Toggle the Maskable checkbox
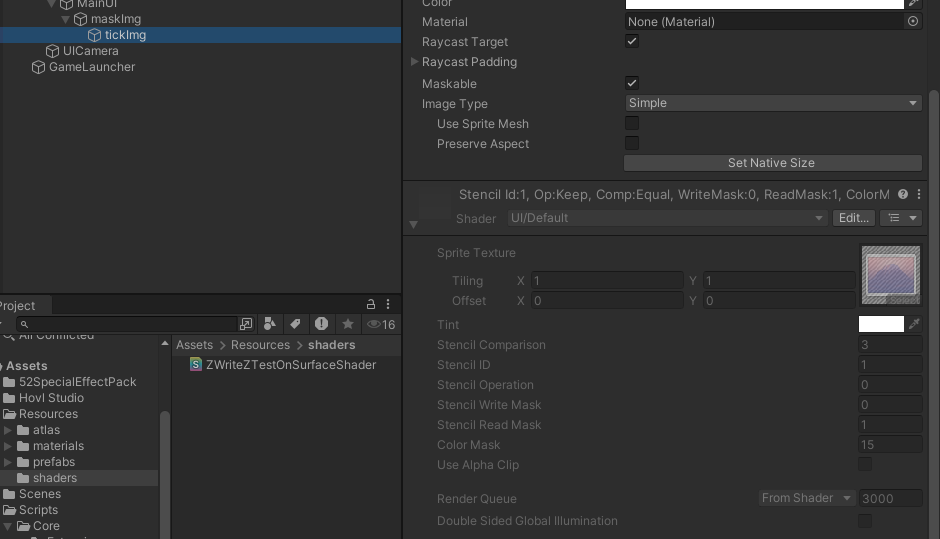The image size is (940, 539). [632, 84]
